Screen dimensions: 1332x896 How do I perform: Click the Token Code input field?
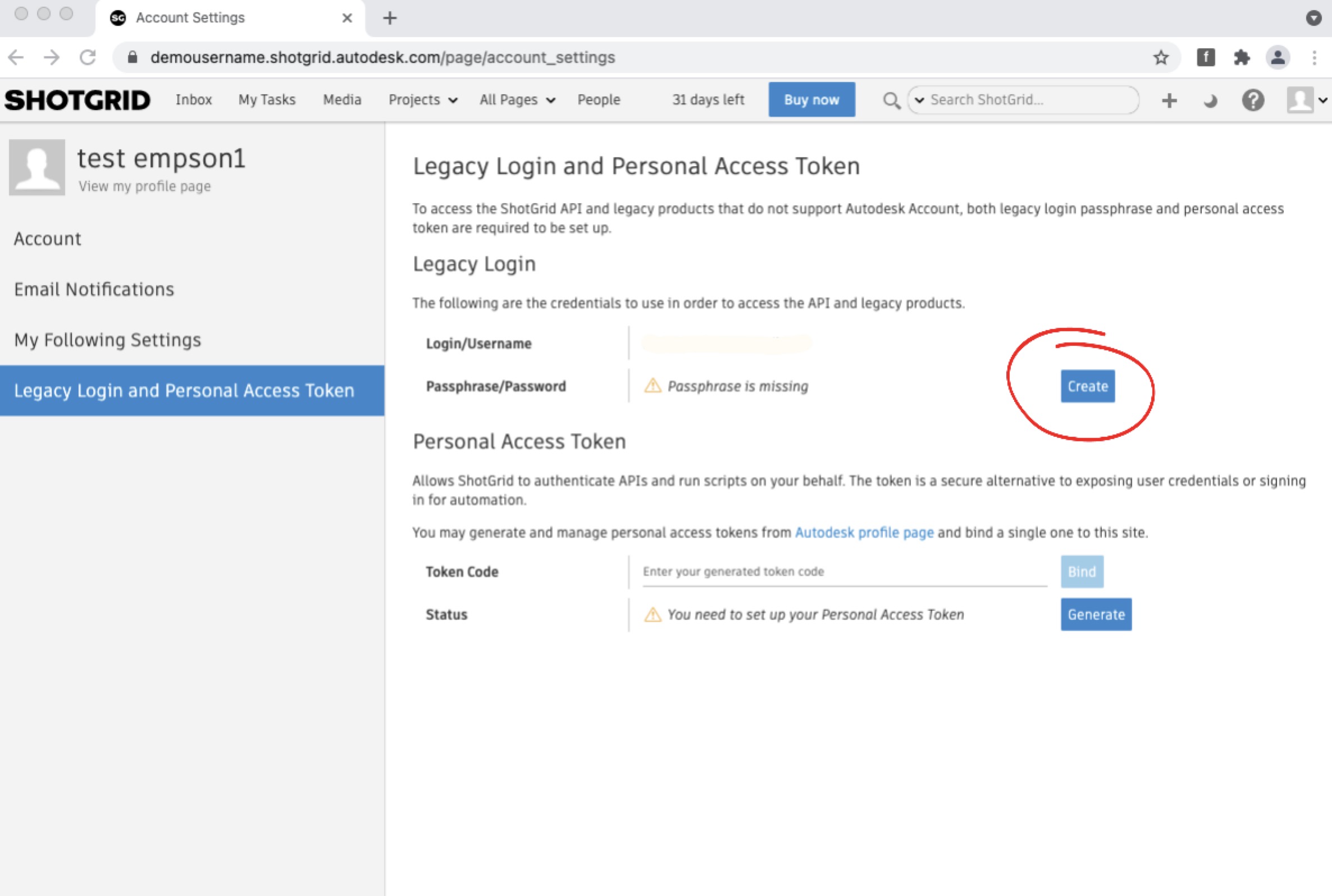click(844, 572)
